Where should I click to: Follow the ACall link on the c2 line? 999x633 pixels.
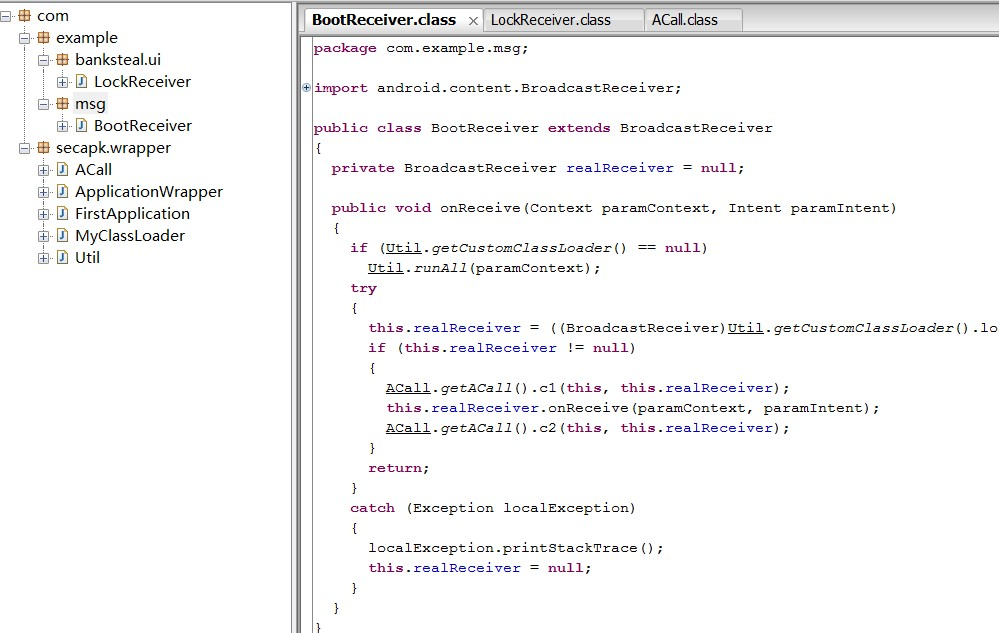click(408, 429)
